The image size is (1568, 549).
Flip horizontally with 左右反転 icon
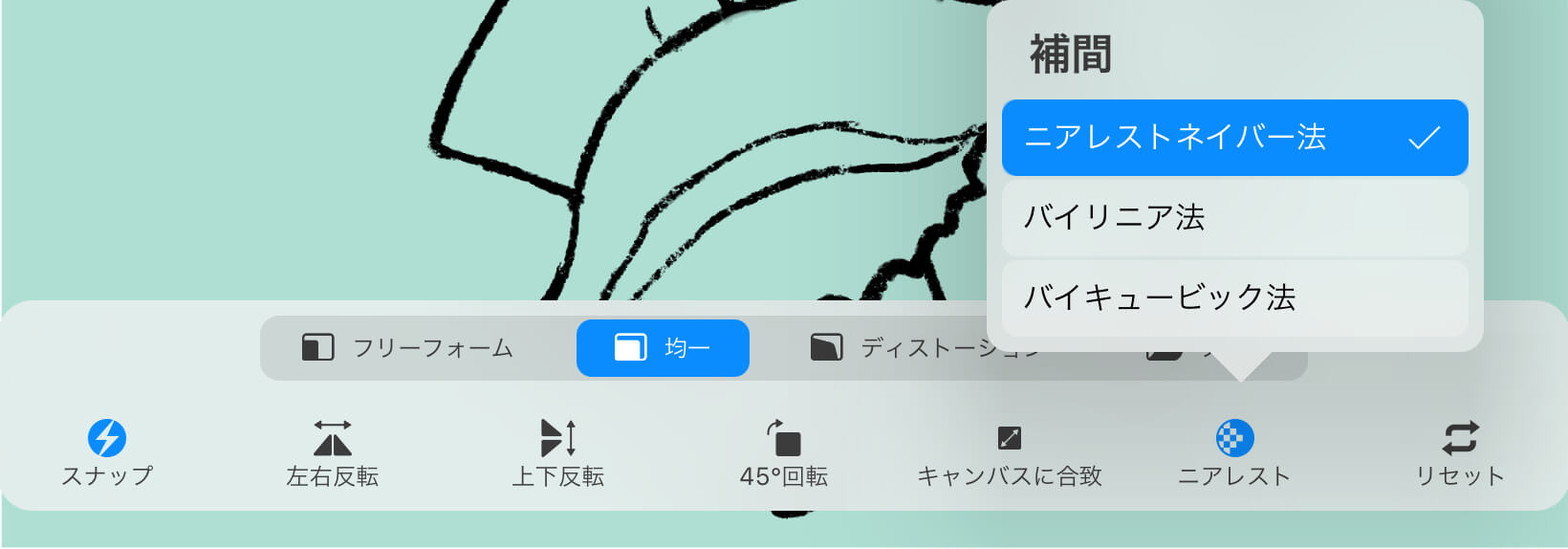point(332,438)
